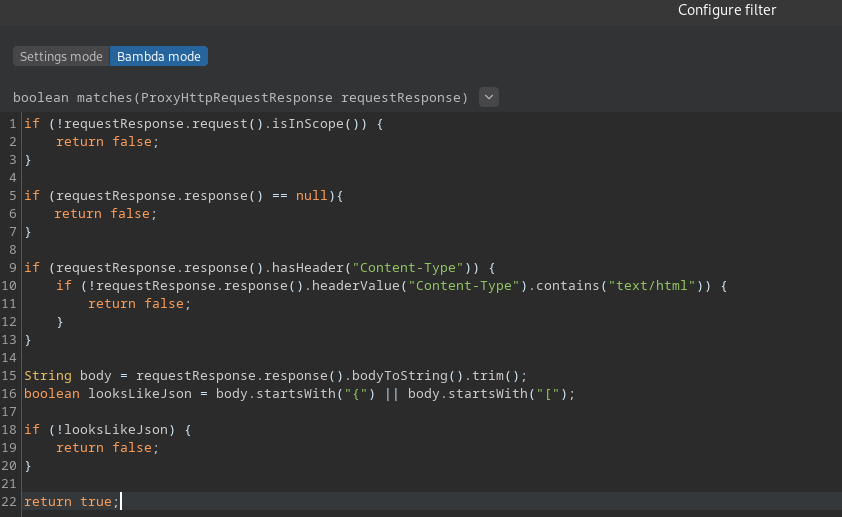
Task: Select Bambda mode toggle
Action: click(158, 56)
